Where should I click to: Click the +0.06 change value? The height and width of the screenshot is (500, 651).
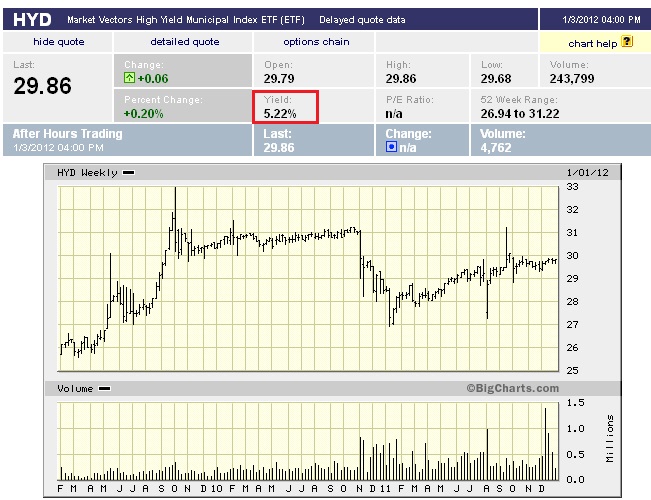point(153,78)
